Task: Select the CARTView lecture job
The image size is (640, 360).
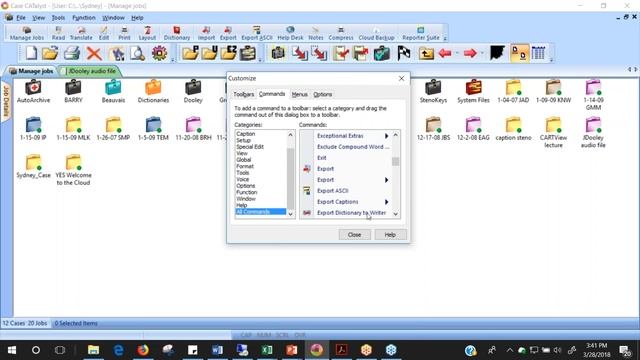Action: 553,133
